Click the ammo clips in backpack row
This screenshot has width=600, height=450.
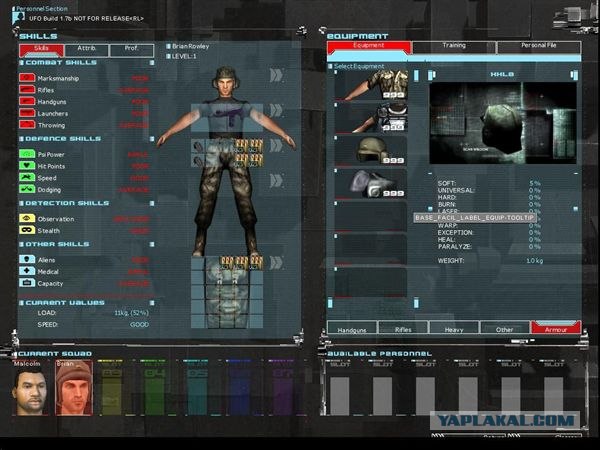(x=242, y=263)
